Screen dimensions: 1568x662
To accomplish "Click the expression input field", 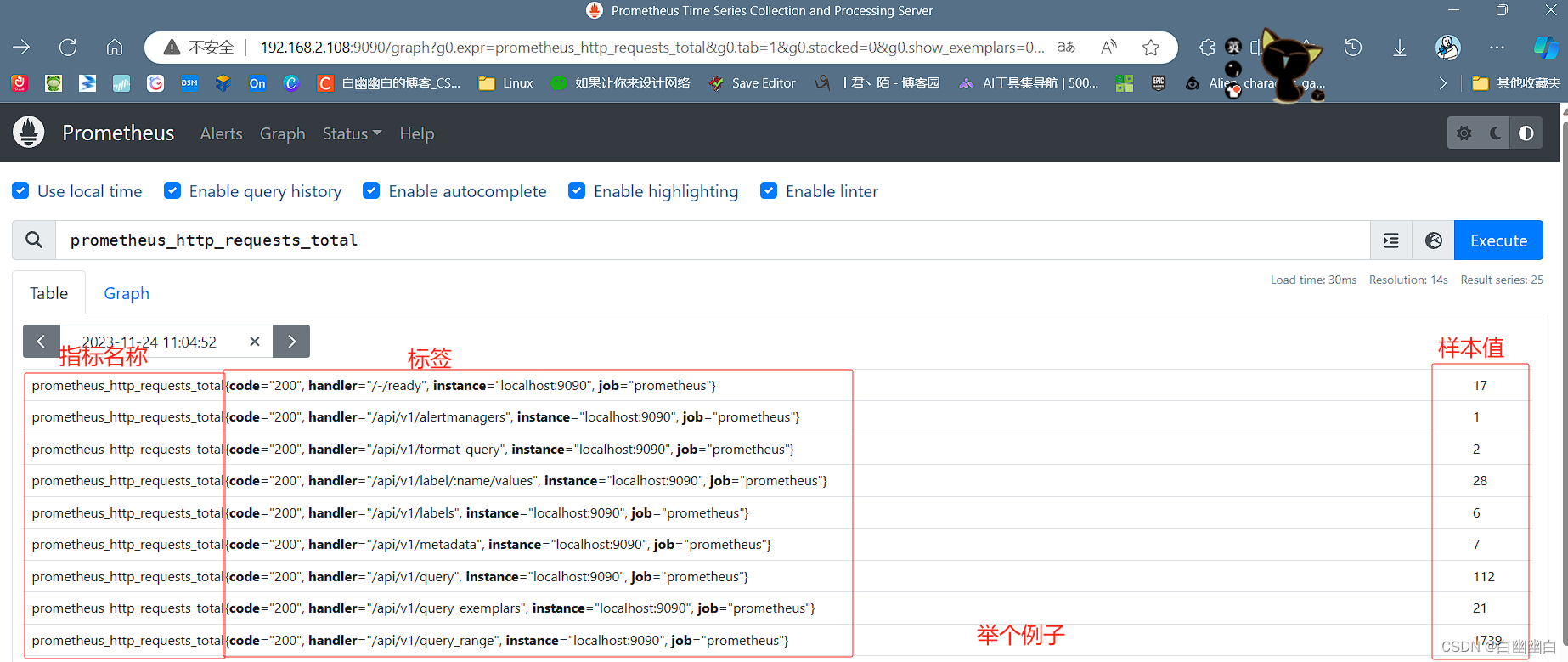I will 713,240.
